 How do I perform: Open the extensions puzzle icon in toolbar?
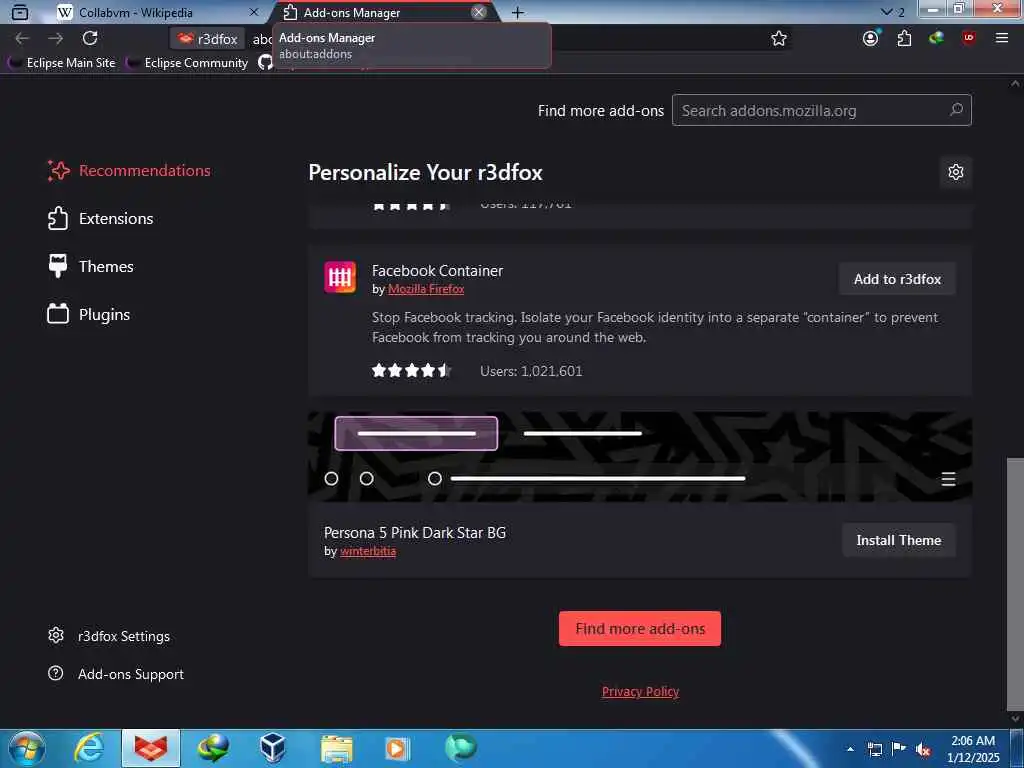pos(904,38)
